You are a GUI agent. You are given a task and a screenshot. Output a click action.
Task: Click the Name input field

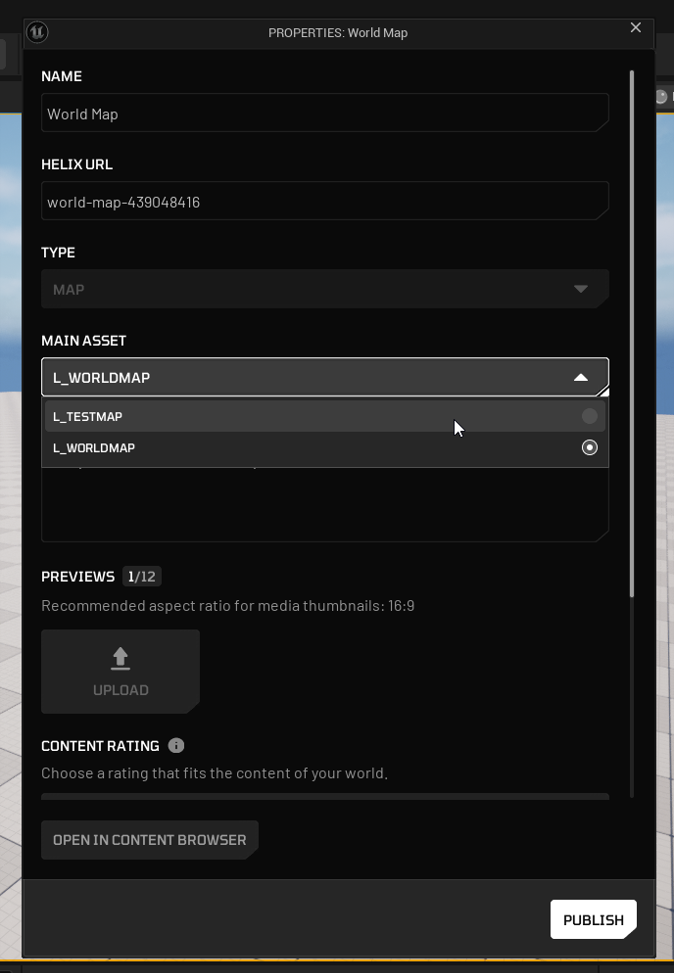[325, 113]
